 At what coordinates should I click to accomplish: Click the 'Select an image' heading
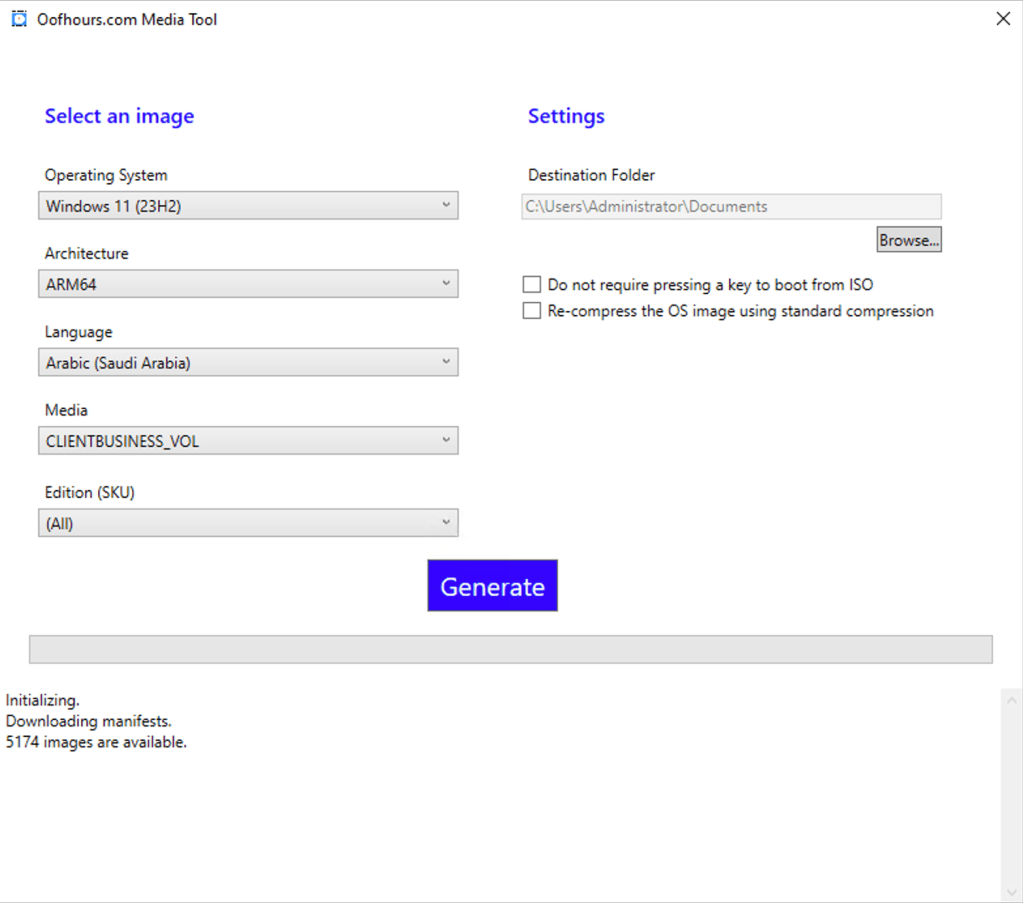[119, 116]
